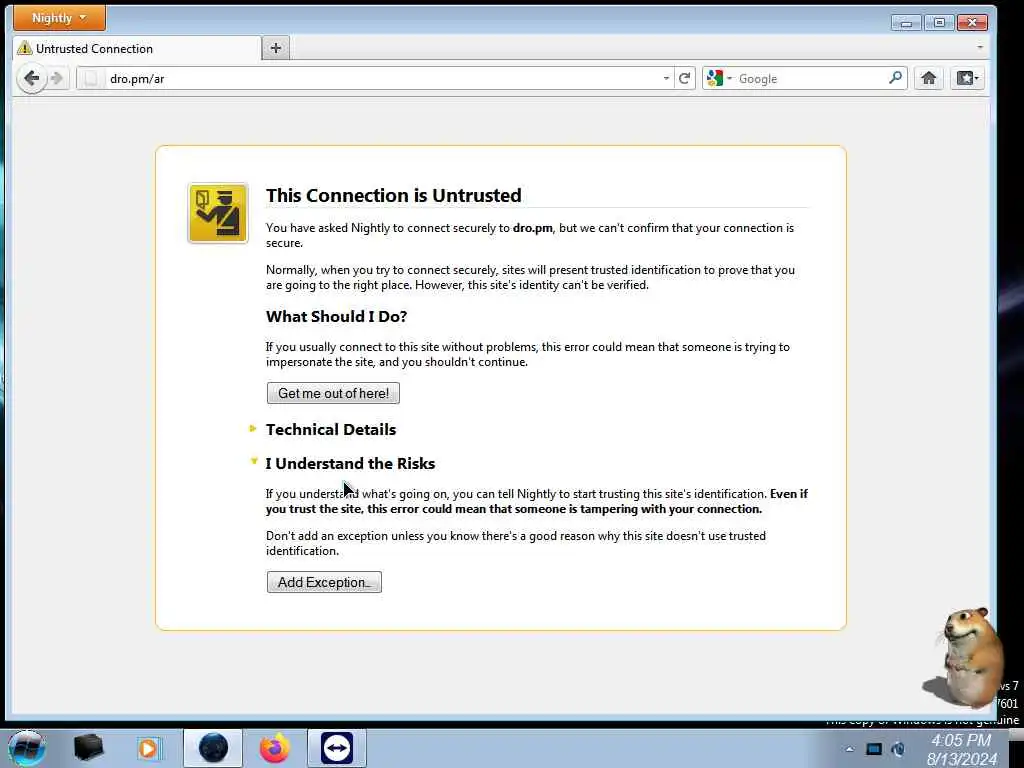Reload the current page
The width and height of the screenshot is (1024, 768).
point(684,78)
